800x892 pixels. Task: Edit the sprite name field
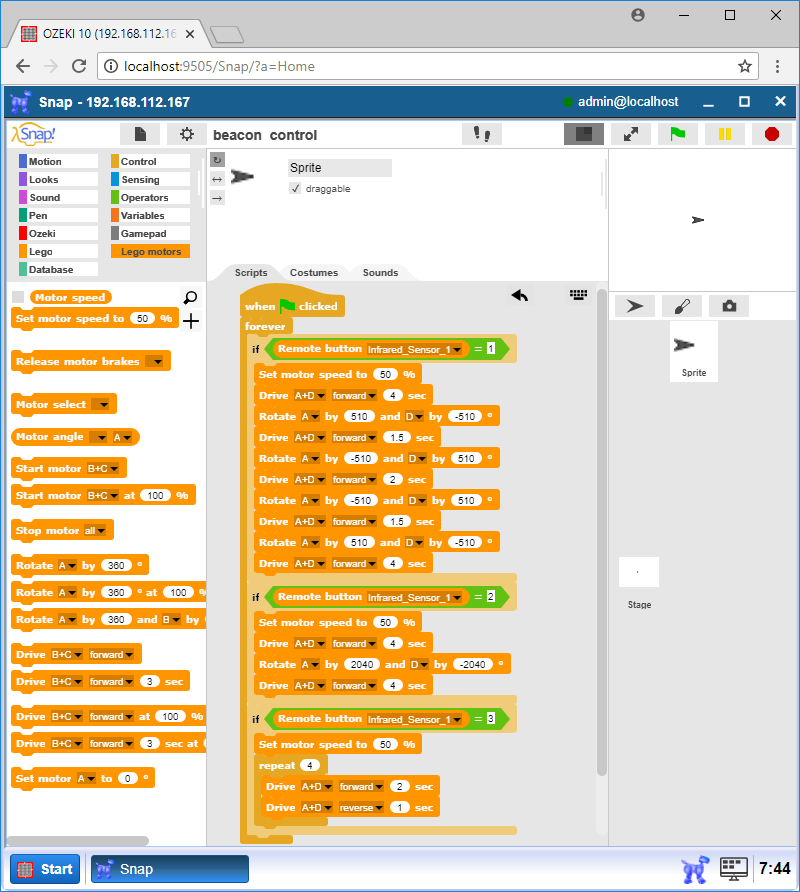click(x=340, y=168)
